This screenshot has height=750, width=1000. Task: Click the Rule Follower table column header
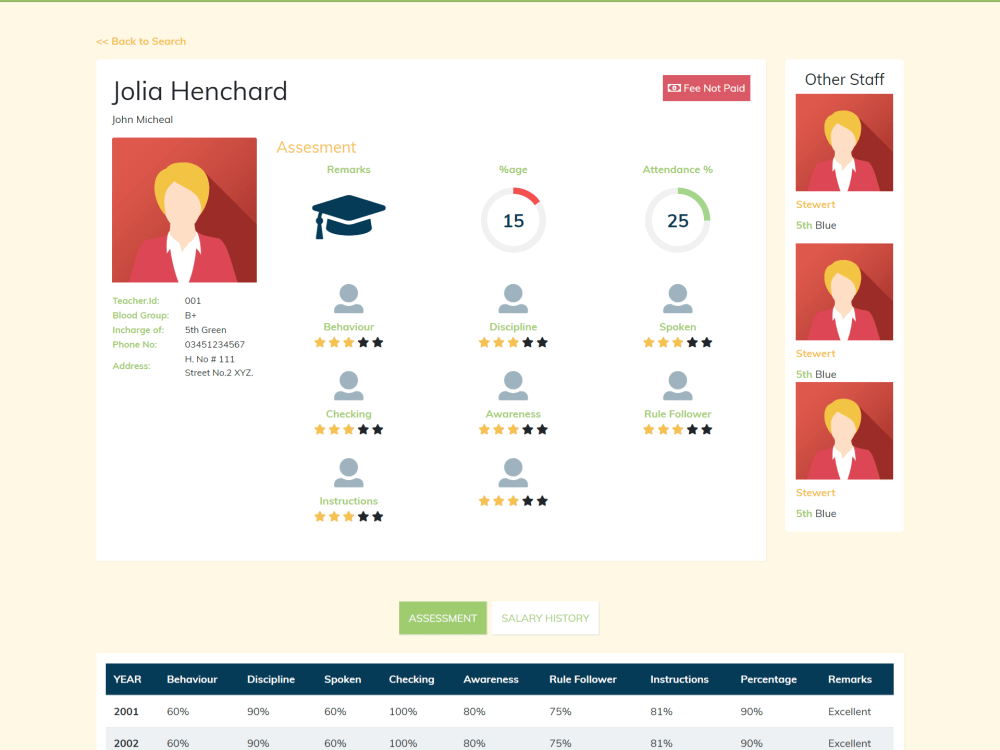coord(583,679)
